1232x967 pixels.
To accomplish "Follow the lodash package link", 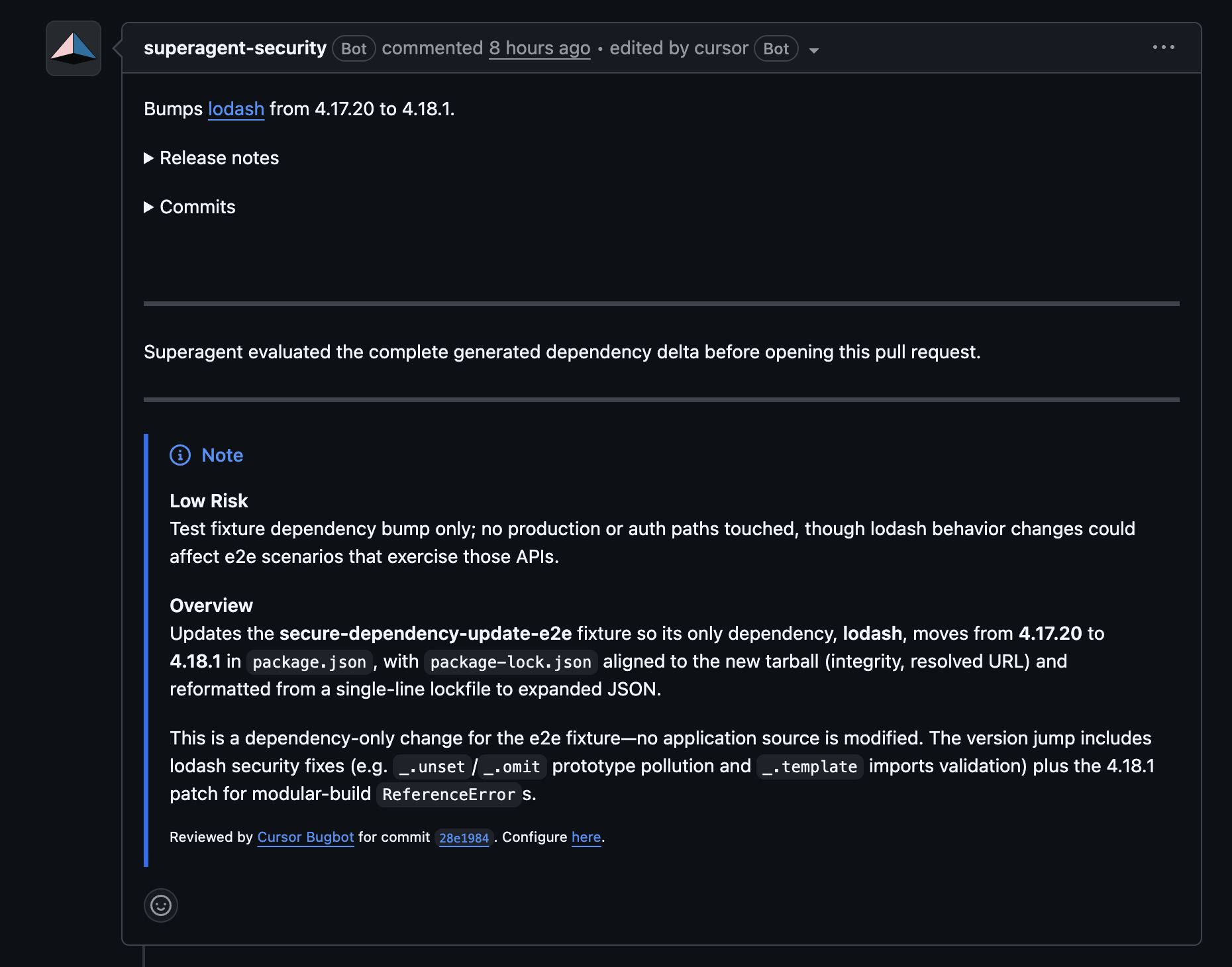I will (x=236, y=109).
